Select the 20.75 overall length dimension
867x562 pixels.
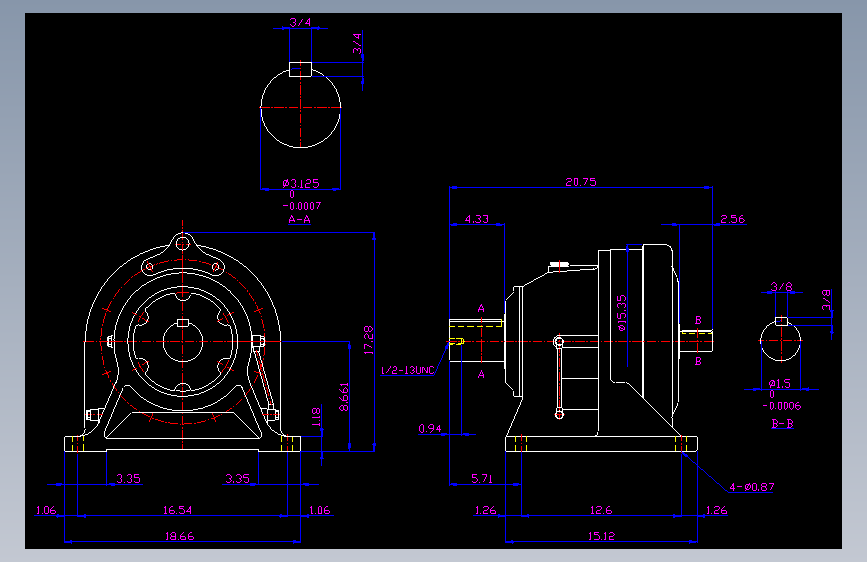pyautogui.click(x=581, y=182)
